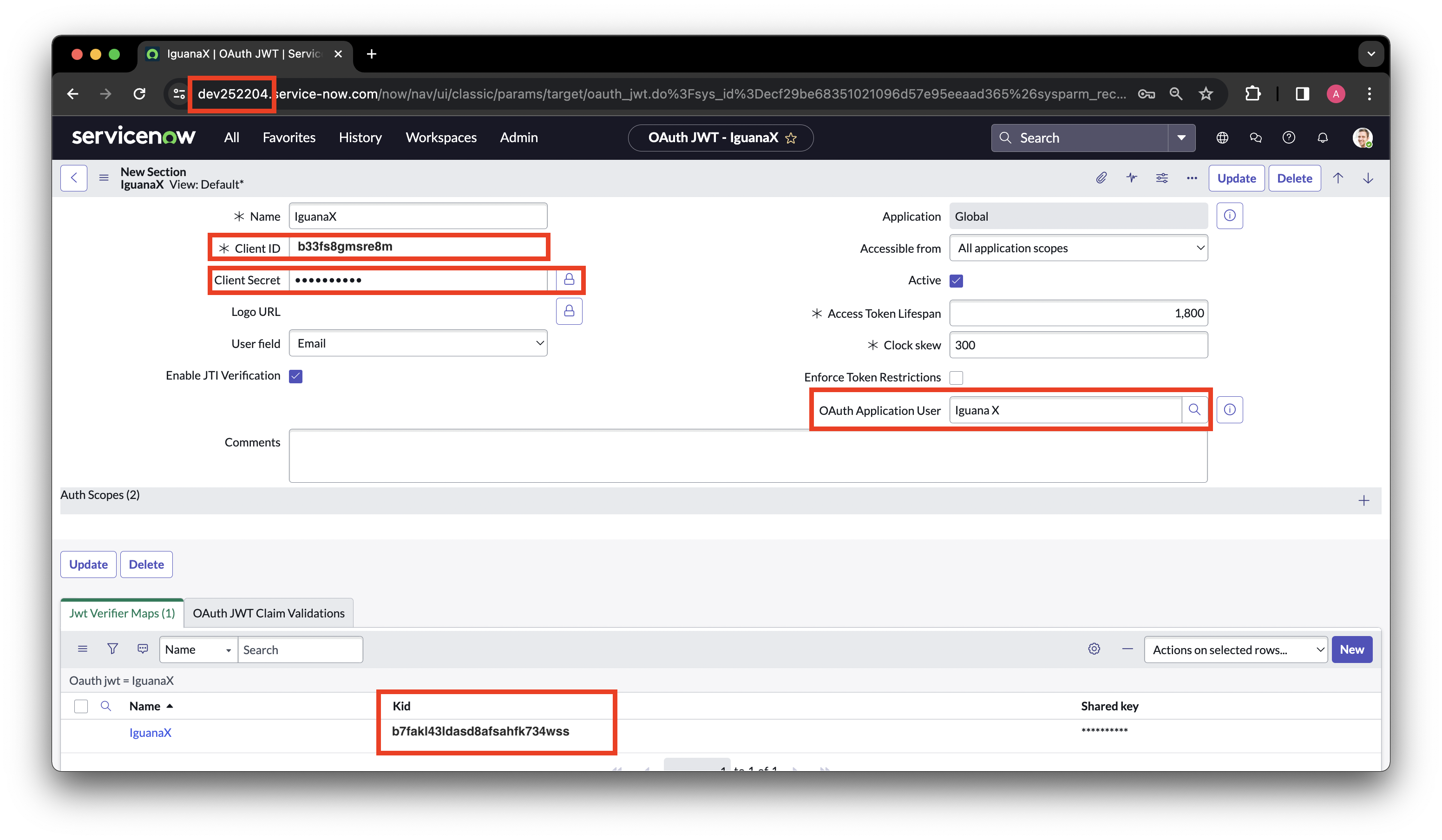Go back using the form back arrow
Viewport: 1442px width, 840px height.
tap(74, 178)
